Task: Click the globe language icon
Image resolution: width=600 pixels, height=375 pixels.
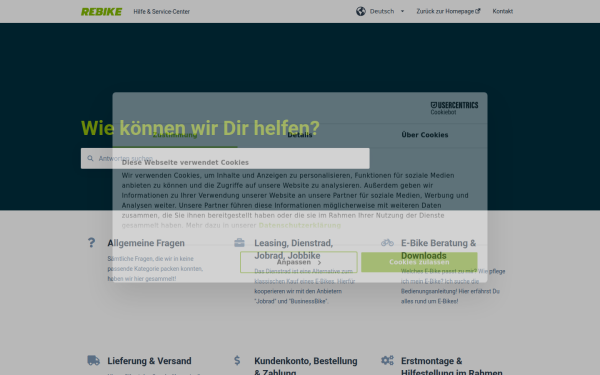Action: tap(360, 11)
